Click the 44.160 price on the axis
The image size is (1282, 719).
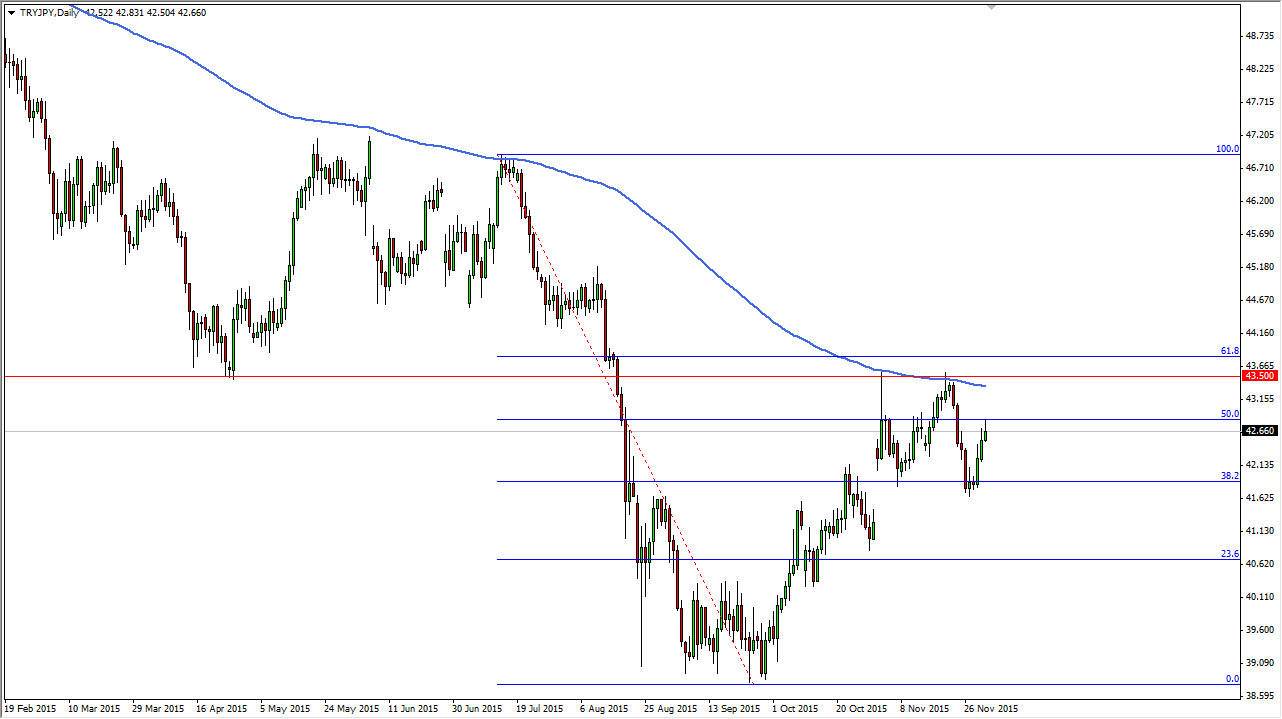[1259, 333]
